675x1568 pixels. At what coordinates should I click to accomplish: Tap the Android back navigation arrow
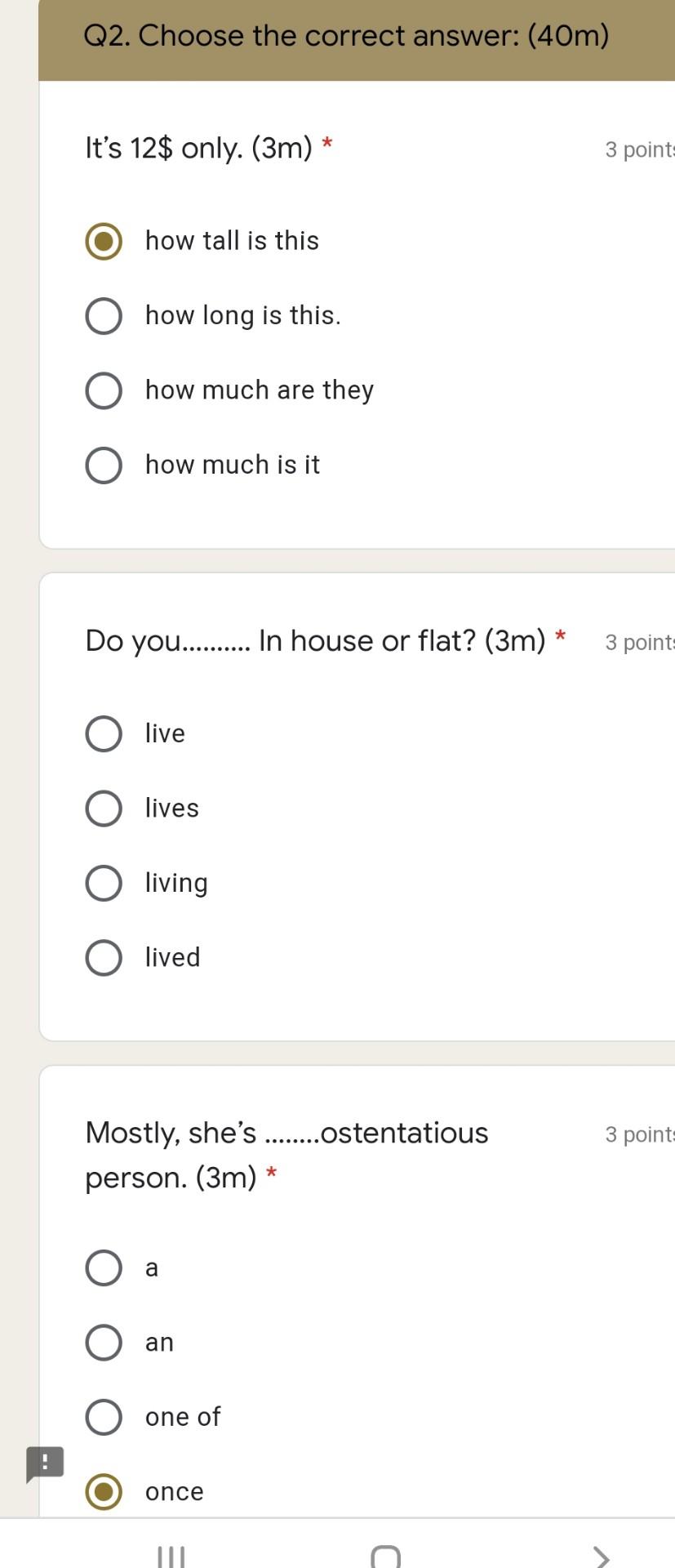click(601, 1556)
